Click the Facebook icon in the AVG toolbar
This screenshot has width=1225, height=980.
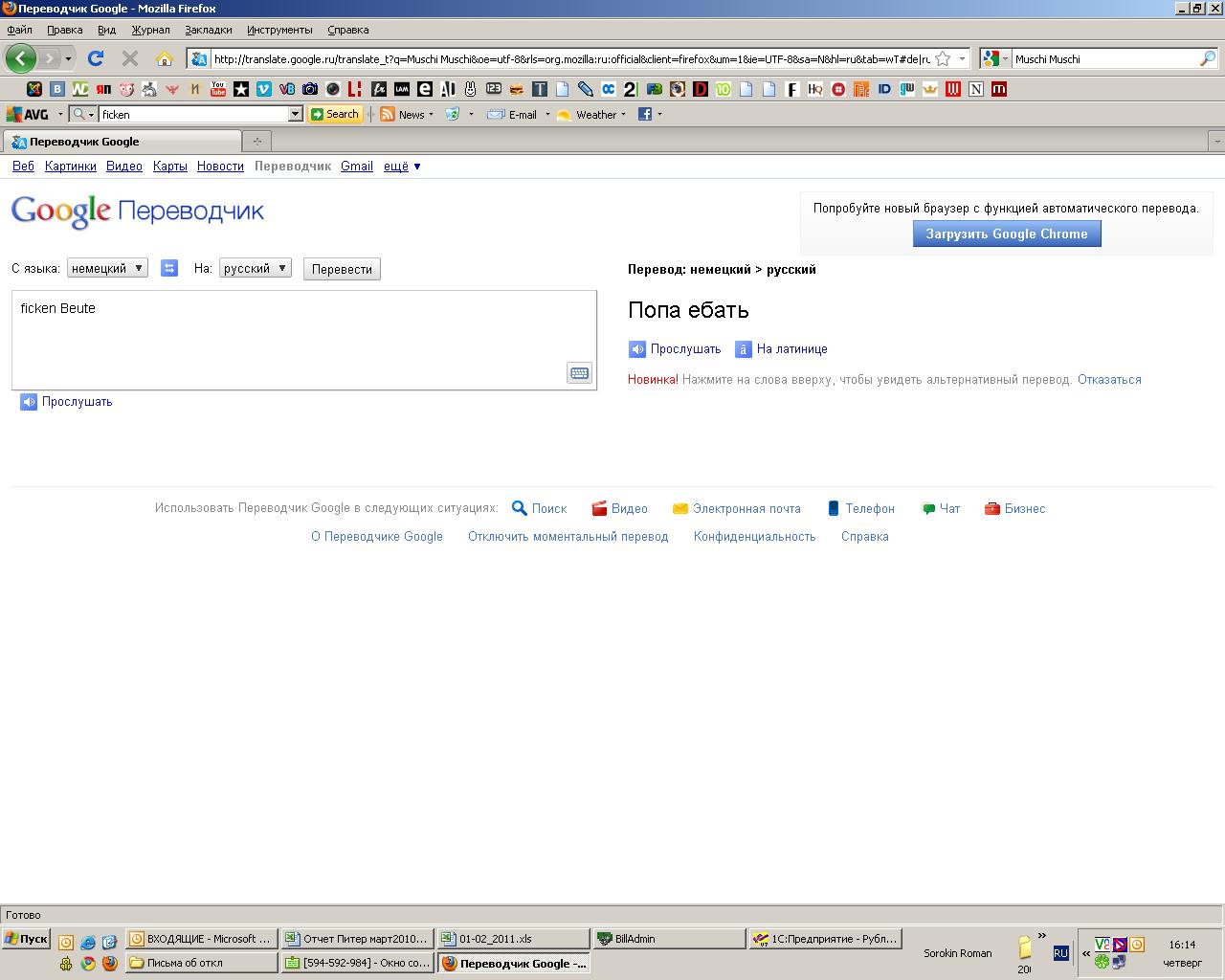[x=645, y=114]
